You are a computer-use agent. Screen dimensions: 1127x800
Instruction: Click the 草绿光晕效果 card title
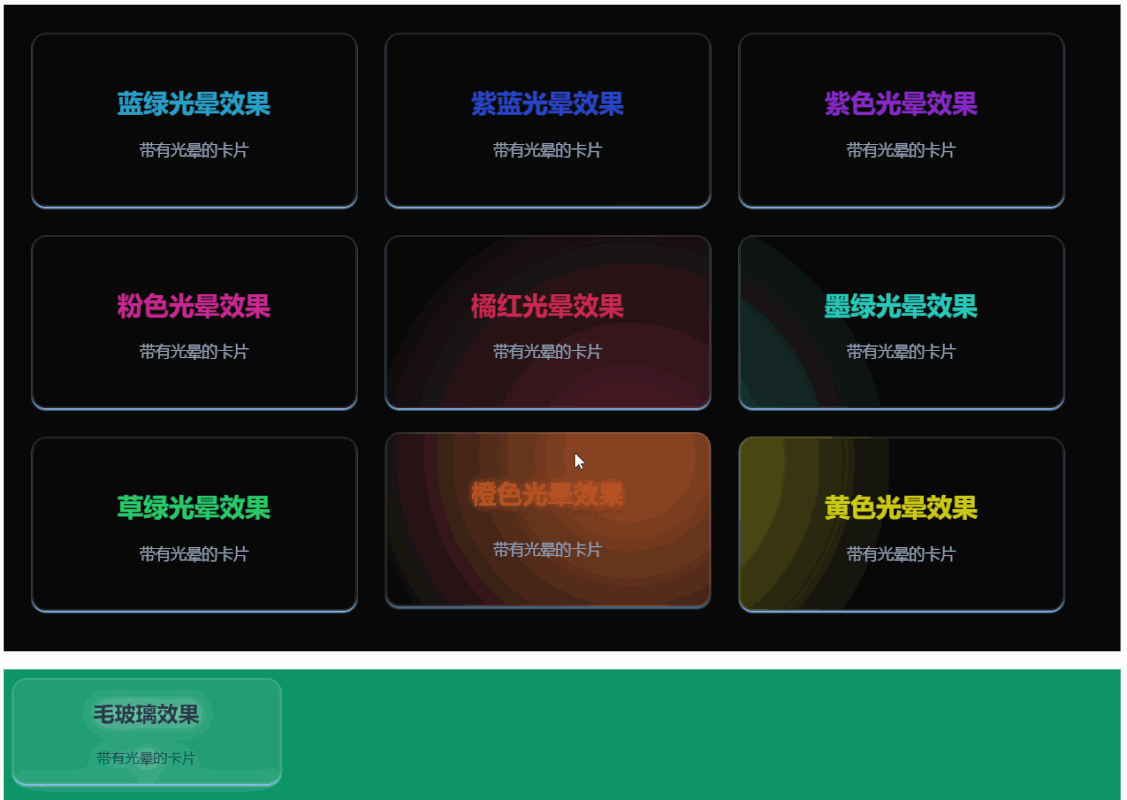pos(193,508)
